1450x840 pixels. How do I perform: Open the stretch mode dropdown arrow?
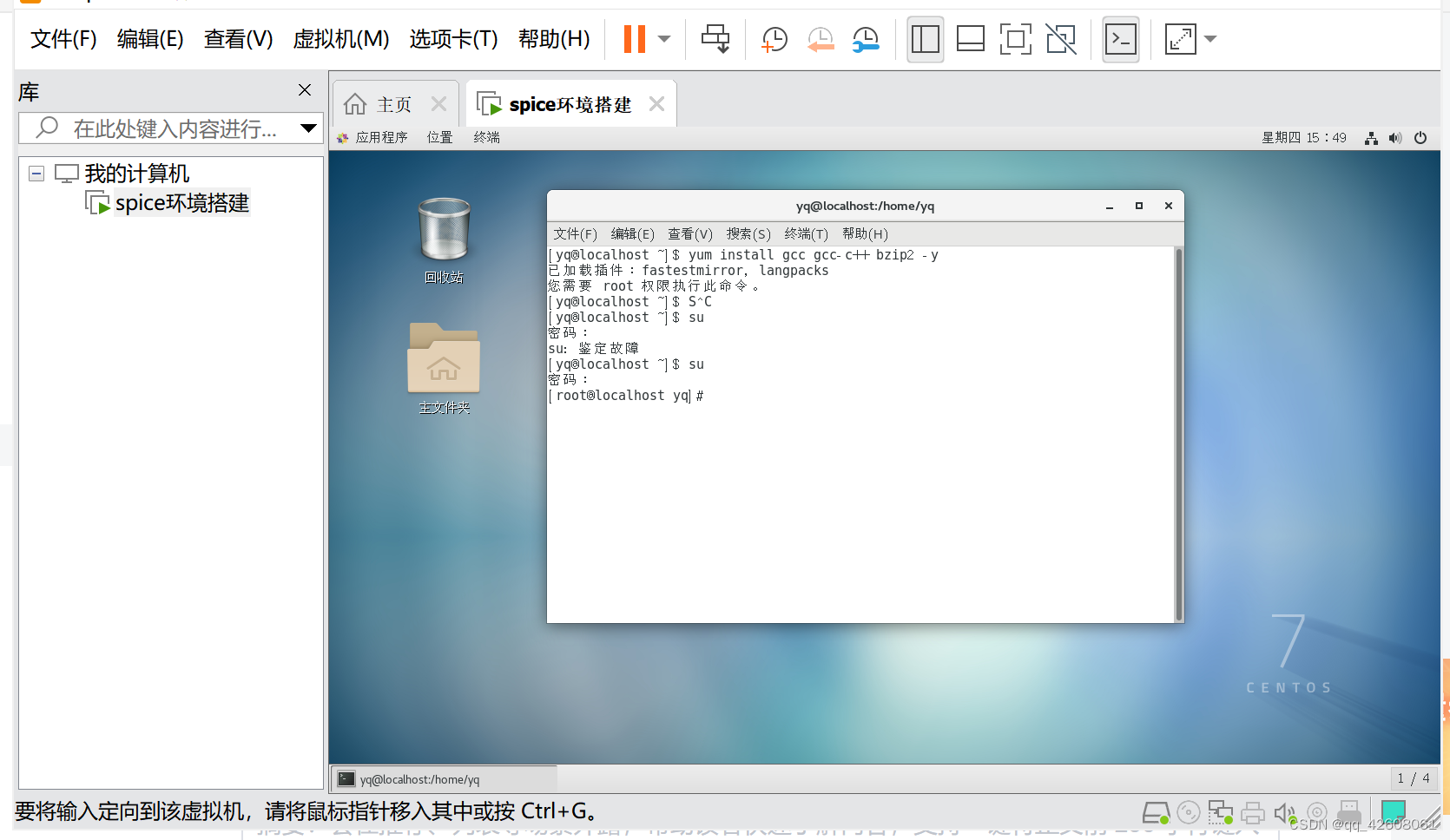pos(1210,39)
